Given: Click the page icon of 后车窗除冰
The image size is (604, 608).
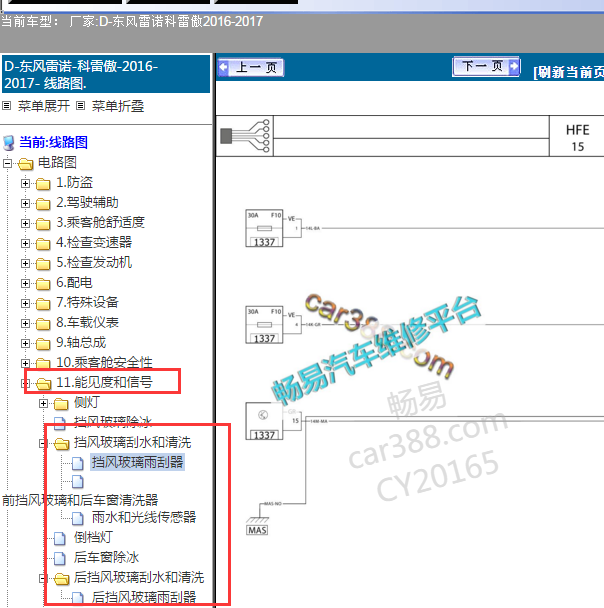Looking at the screenshot, I should tap(60, 558).
